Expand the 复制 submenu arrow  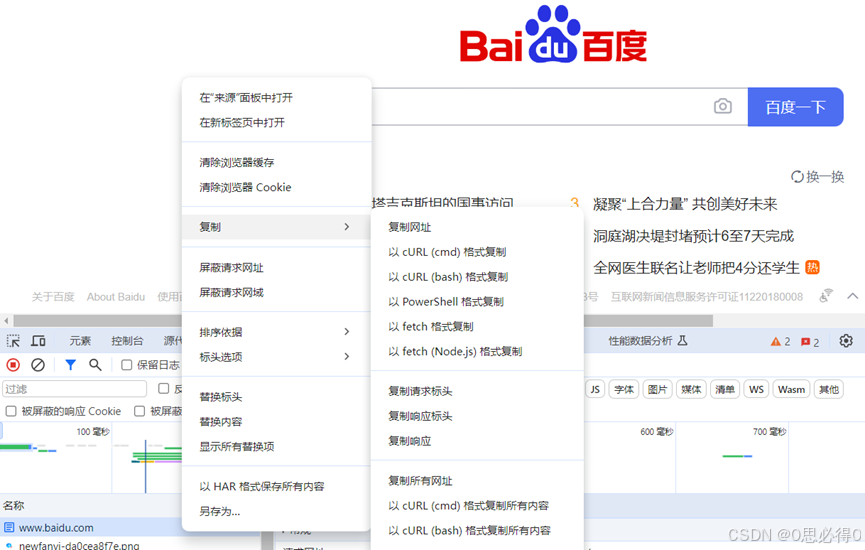pyautogui.click(x=346, y=227)
